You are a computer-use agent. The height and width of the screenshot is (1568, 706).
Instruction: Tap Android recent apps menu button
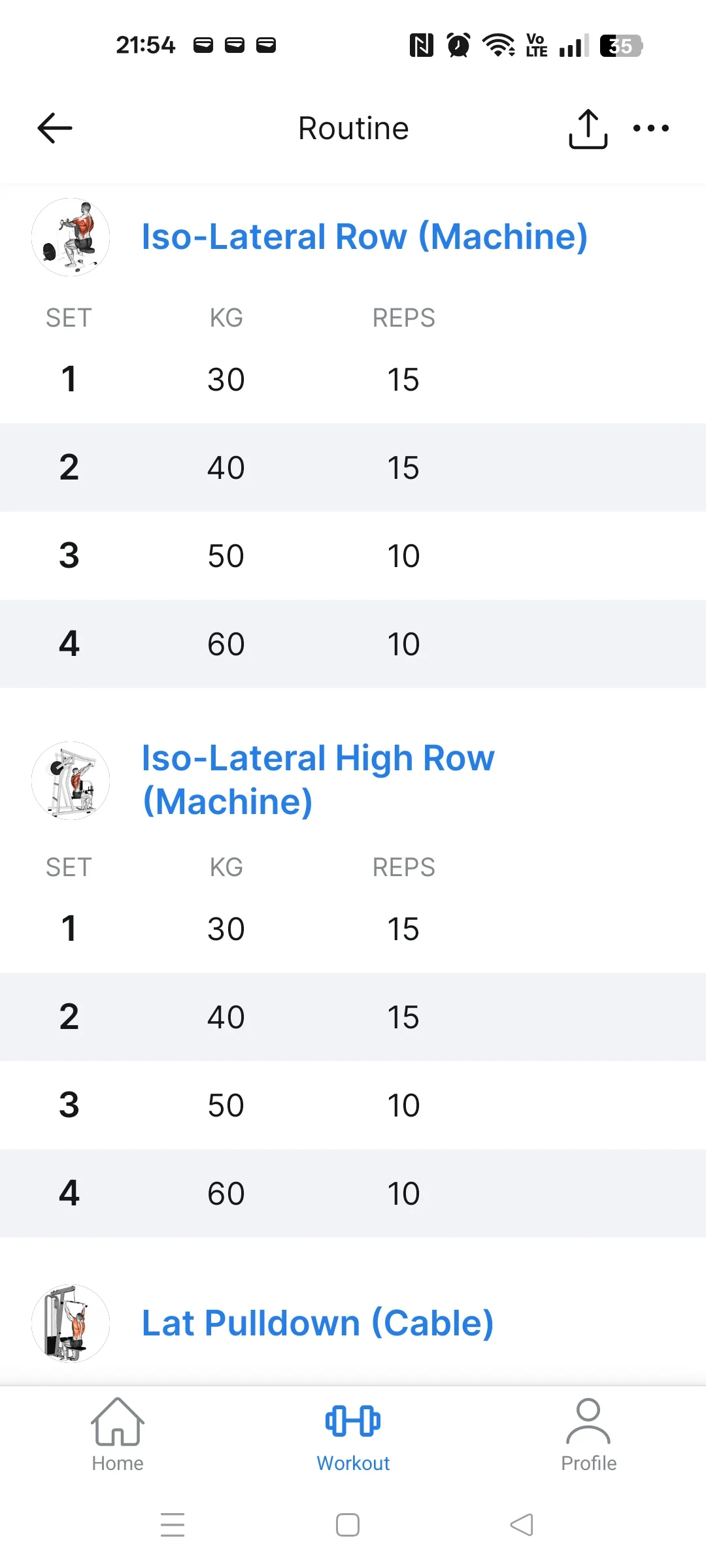point(173,1525)
